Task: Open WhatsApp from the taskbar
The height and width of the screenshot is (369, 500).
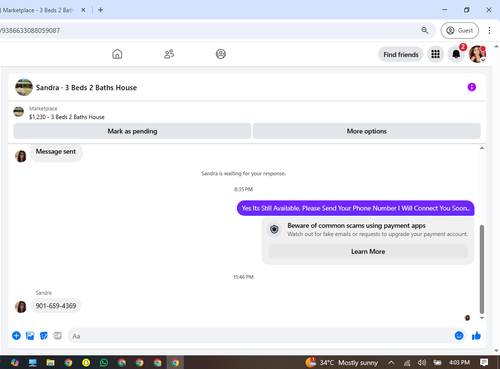Action: tap(104, 362)
